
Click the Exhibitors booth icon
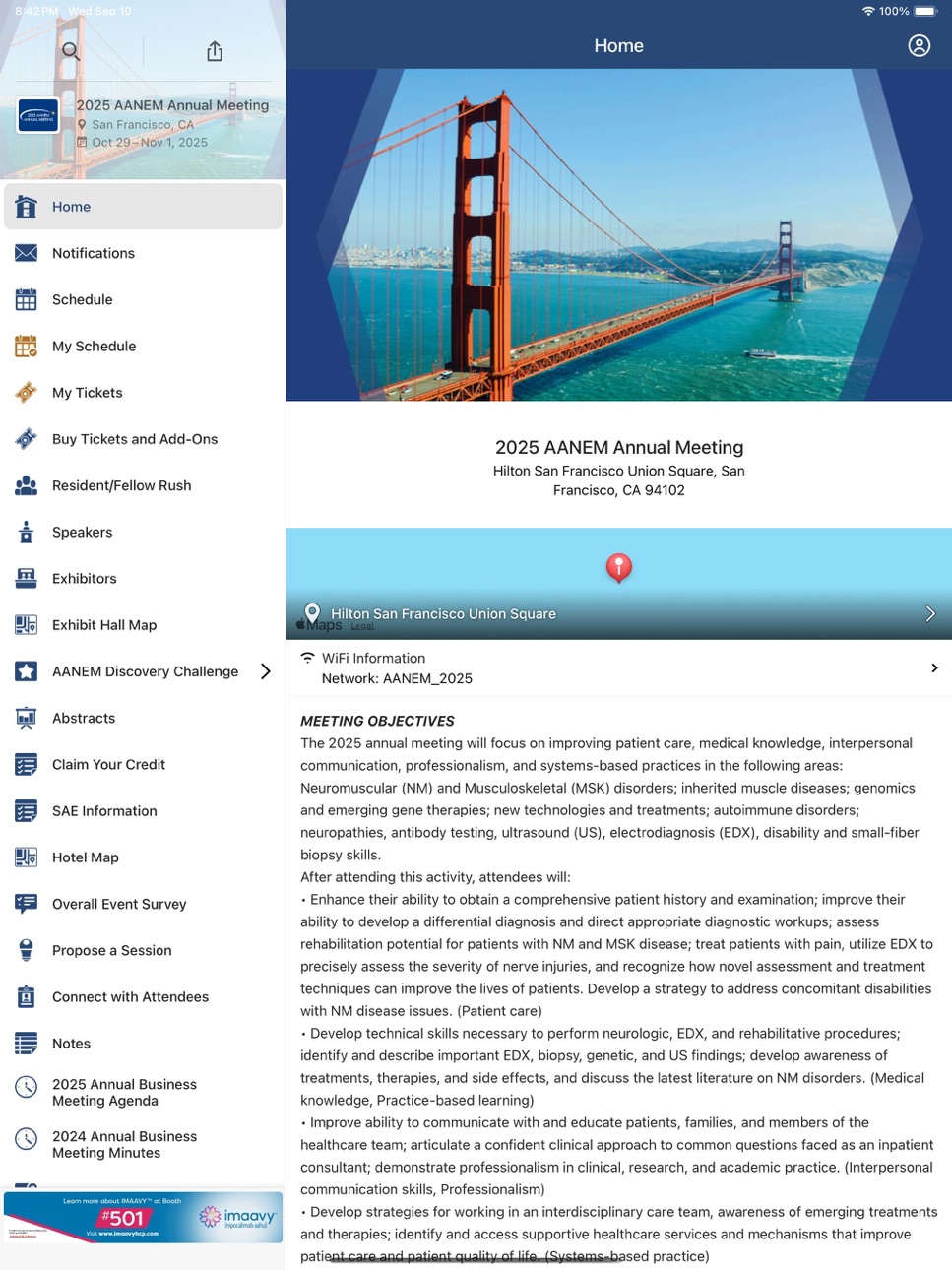click(27, 578)
